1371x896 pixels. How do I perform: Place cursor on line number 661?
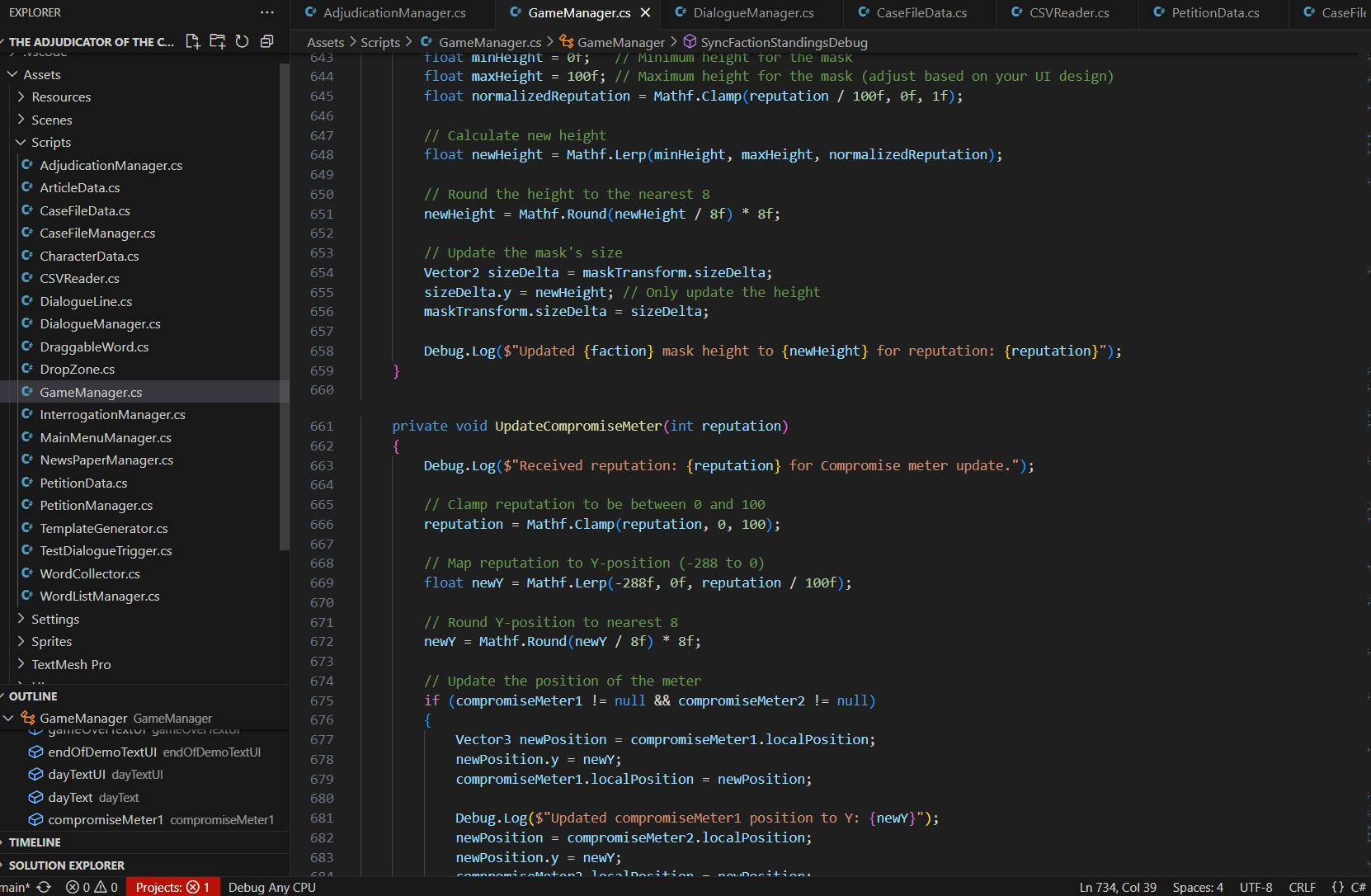(322, 426)
